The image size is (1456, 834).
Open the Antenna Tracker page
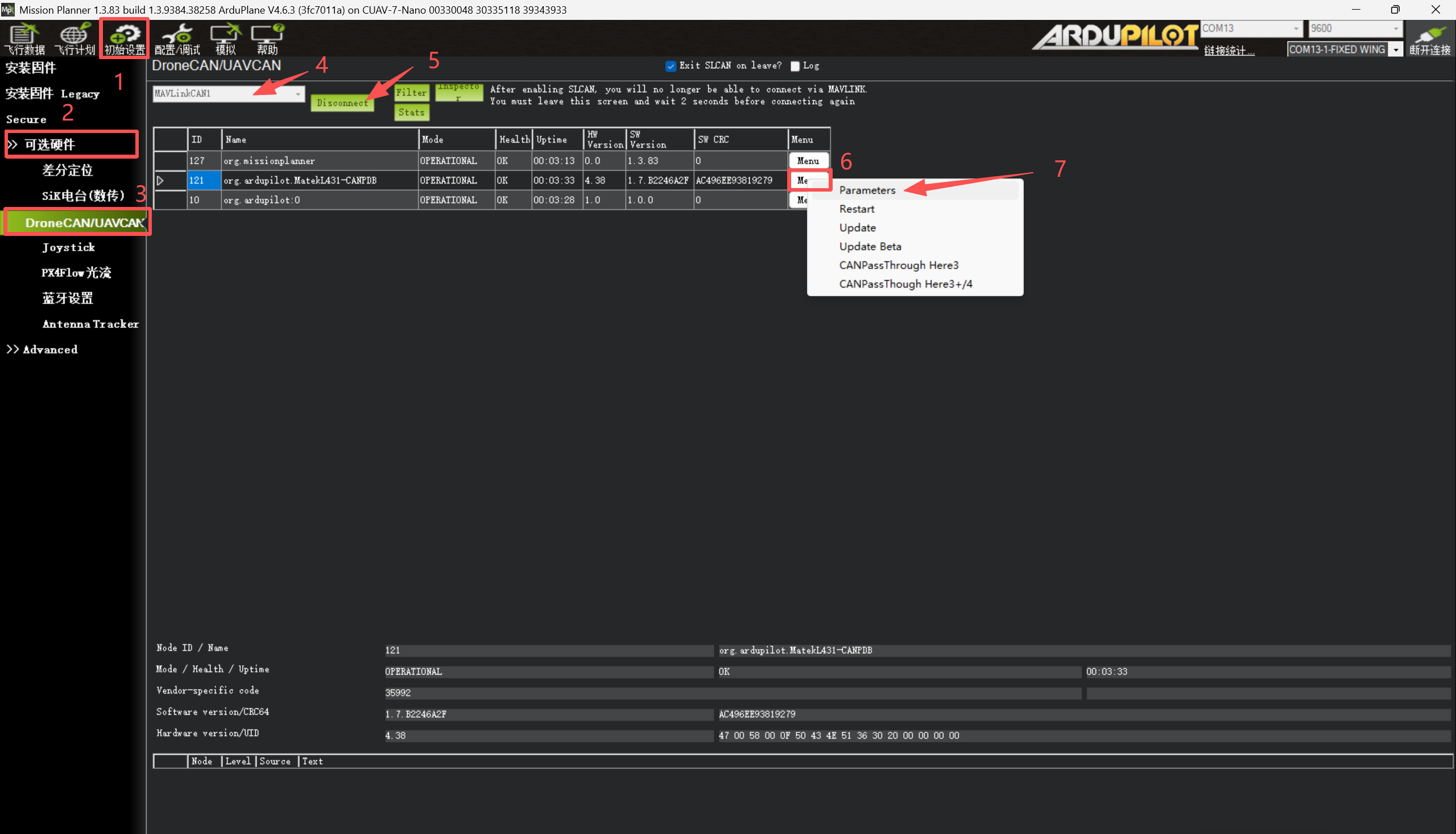click(x=90, y=324)
